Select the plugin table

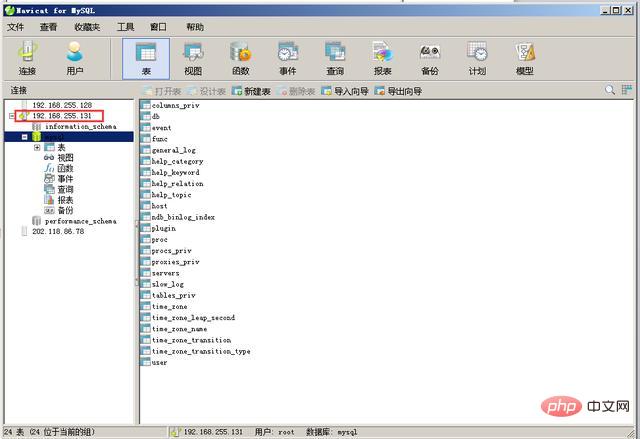point(163,228)
